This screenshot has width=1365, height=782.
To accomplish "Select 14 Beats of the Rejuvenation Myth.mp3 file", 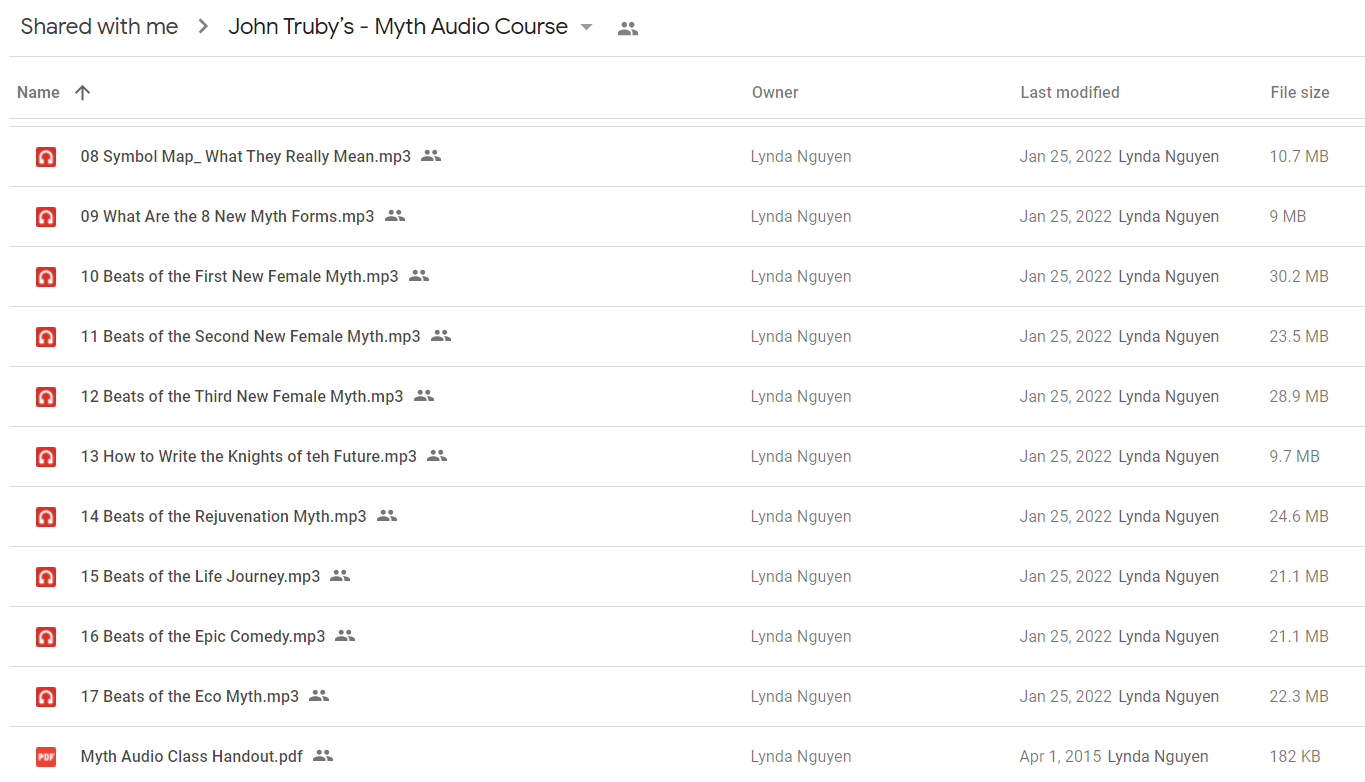I will click(686, 517).
